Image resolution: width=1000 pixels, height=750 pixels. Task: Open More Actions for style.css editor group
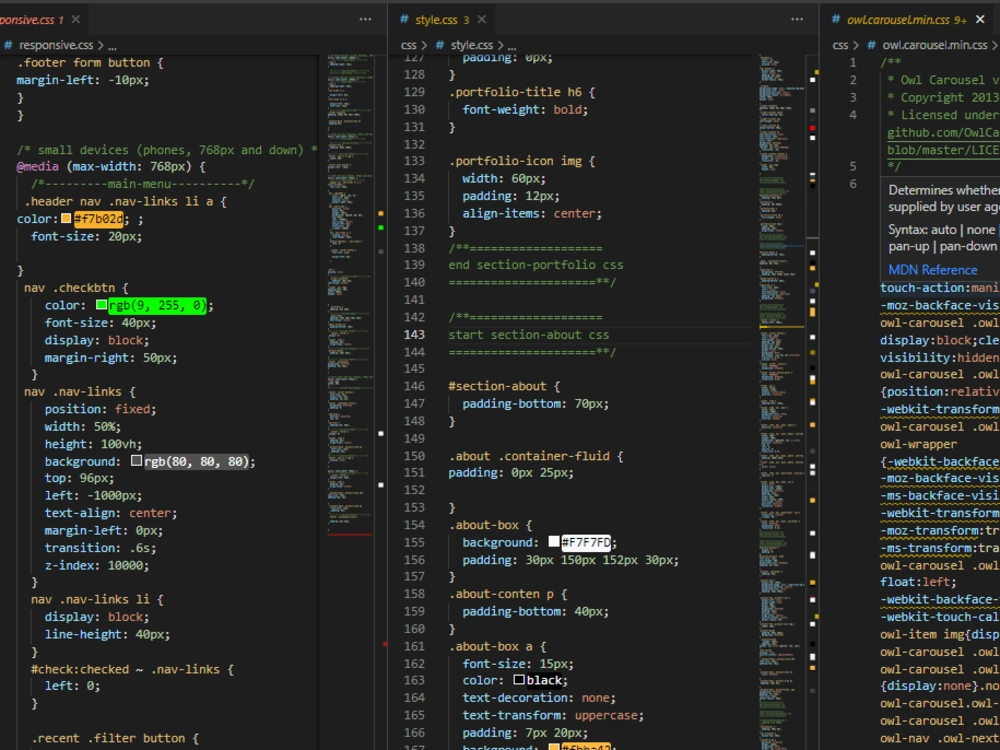(x=797, y=19)
